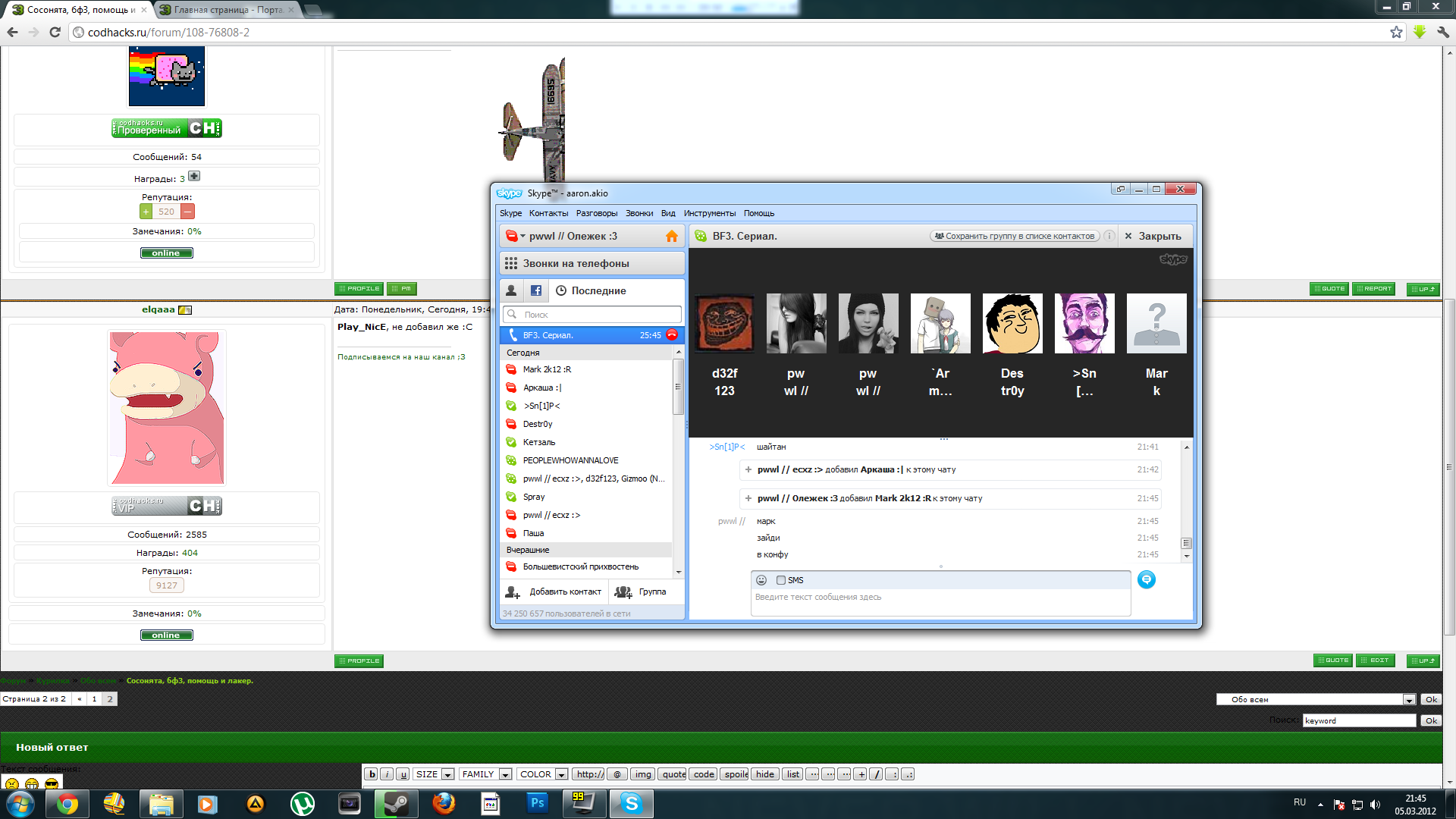Click the group info icon beside 'Сохранить группу'

[1109, 236]
